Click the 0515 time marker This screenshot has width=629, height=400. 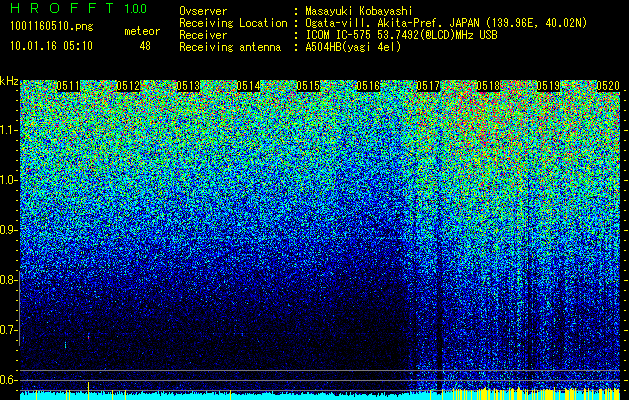point(308,86)
